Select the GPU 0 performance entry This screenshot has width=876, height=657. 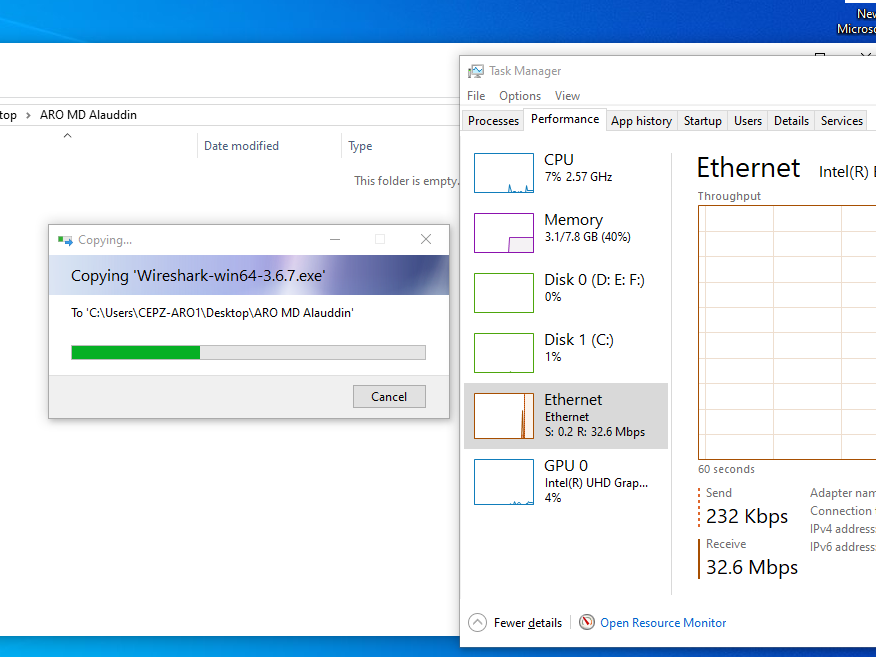click(566, 482)
